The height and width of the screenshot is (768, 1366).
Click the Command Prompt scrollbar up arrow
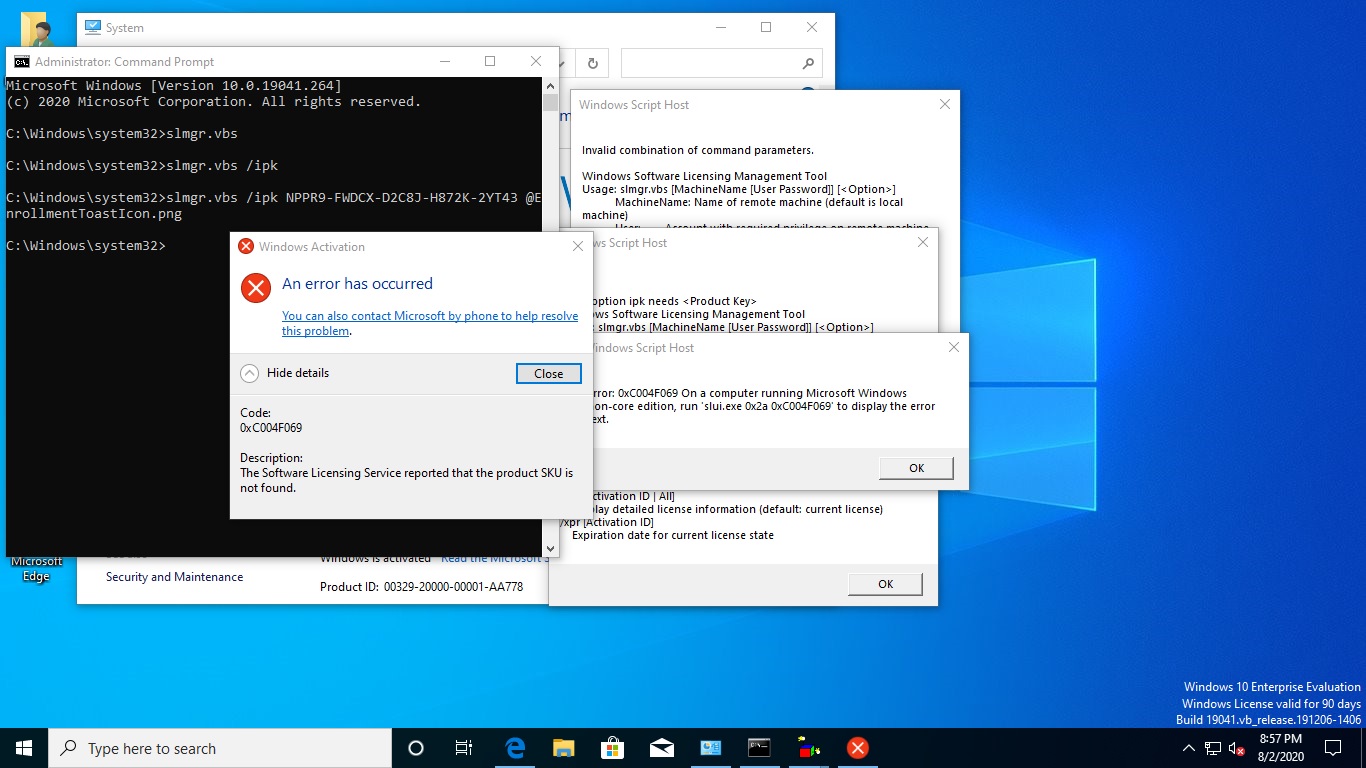tap(550, 86)
